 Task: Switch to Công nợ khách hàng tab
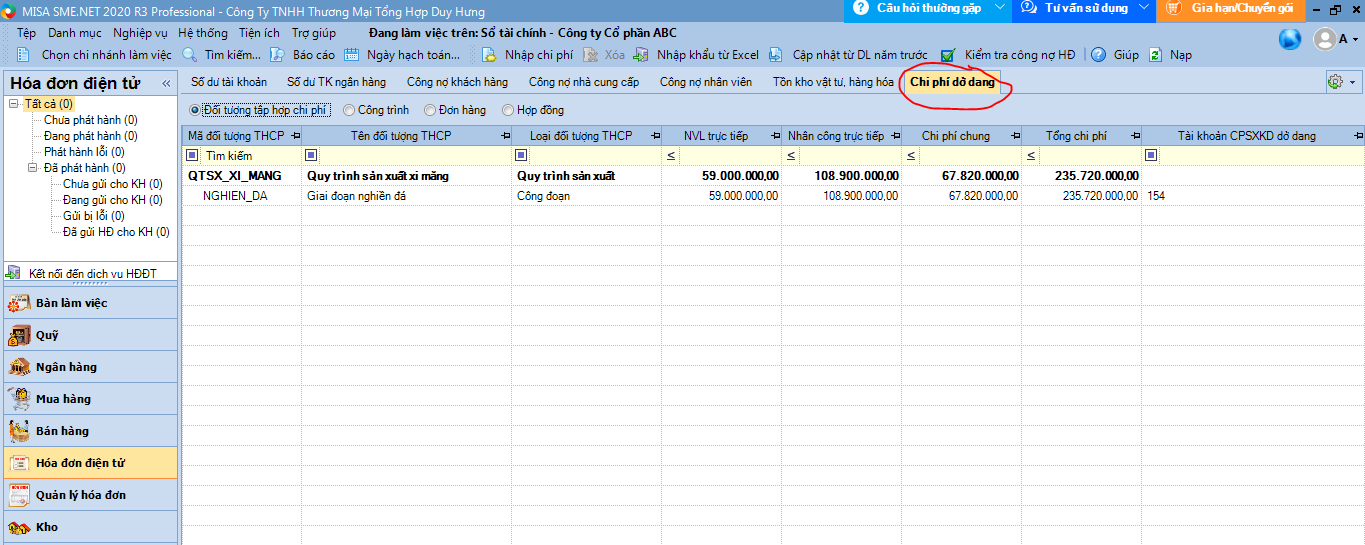coord(457,82)
